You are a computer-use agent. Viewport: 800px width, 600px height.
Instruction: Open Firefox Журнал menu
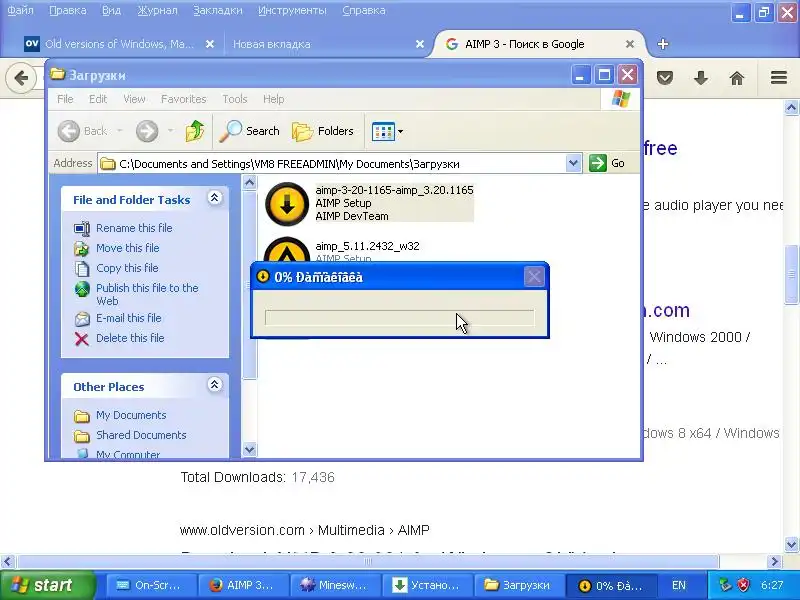157,10
